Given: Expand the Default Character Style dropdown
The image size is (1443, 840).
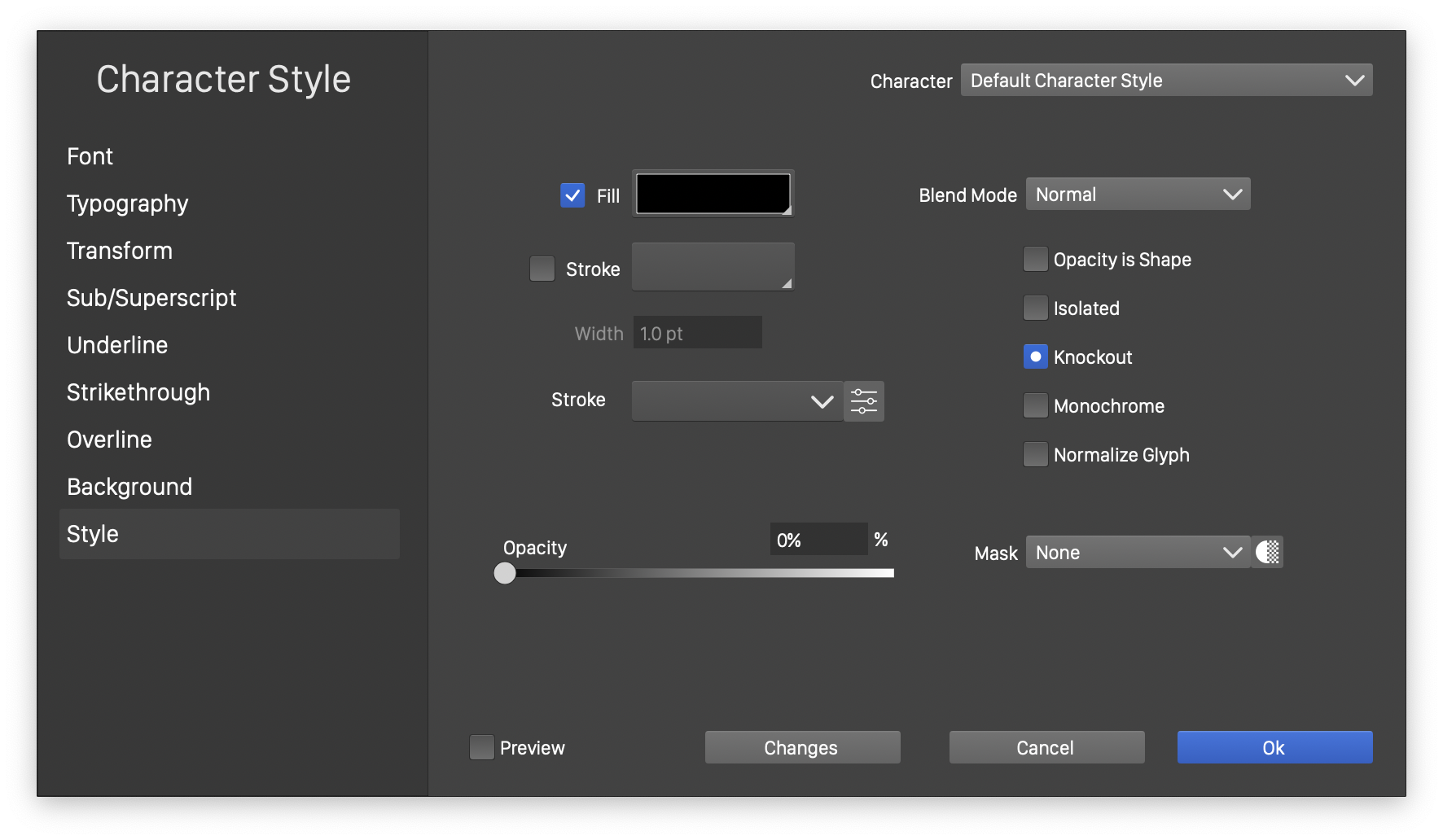Looking at the screenshot, I should pyautogui.click(x=1166, y=81).
